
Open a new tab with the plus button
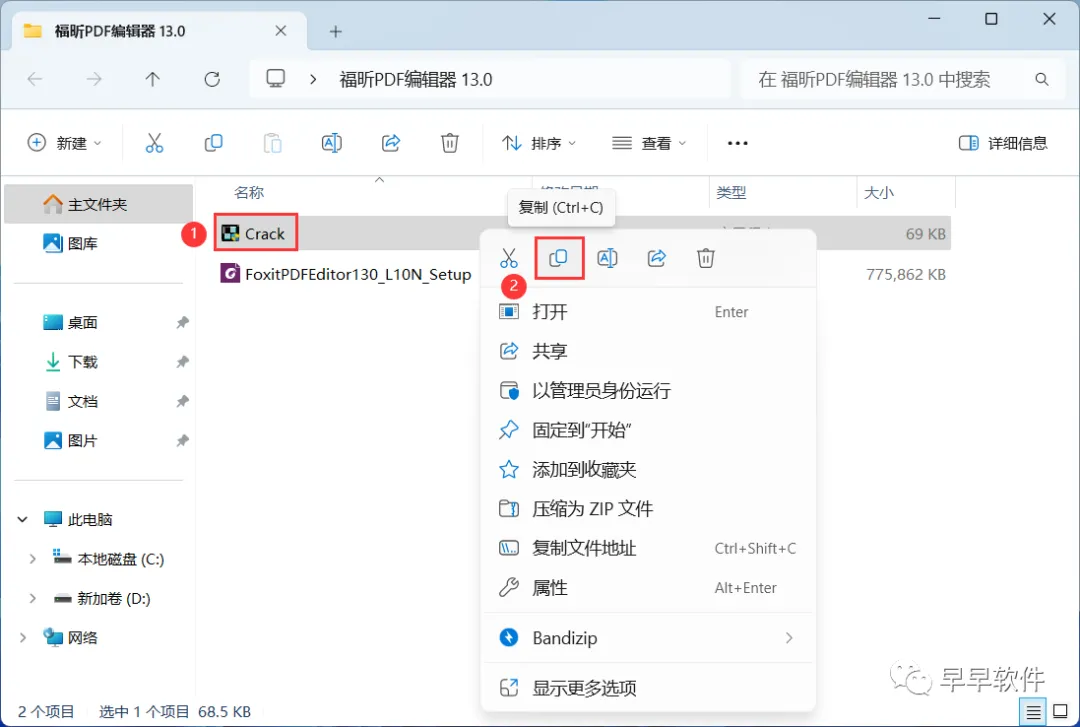coord(335,31)
